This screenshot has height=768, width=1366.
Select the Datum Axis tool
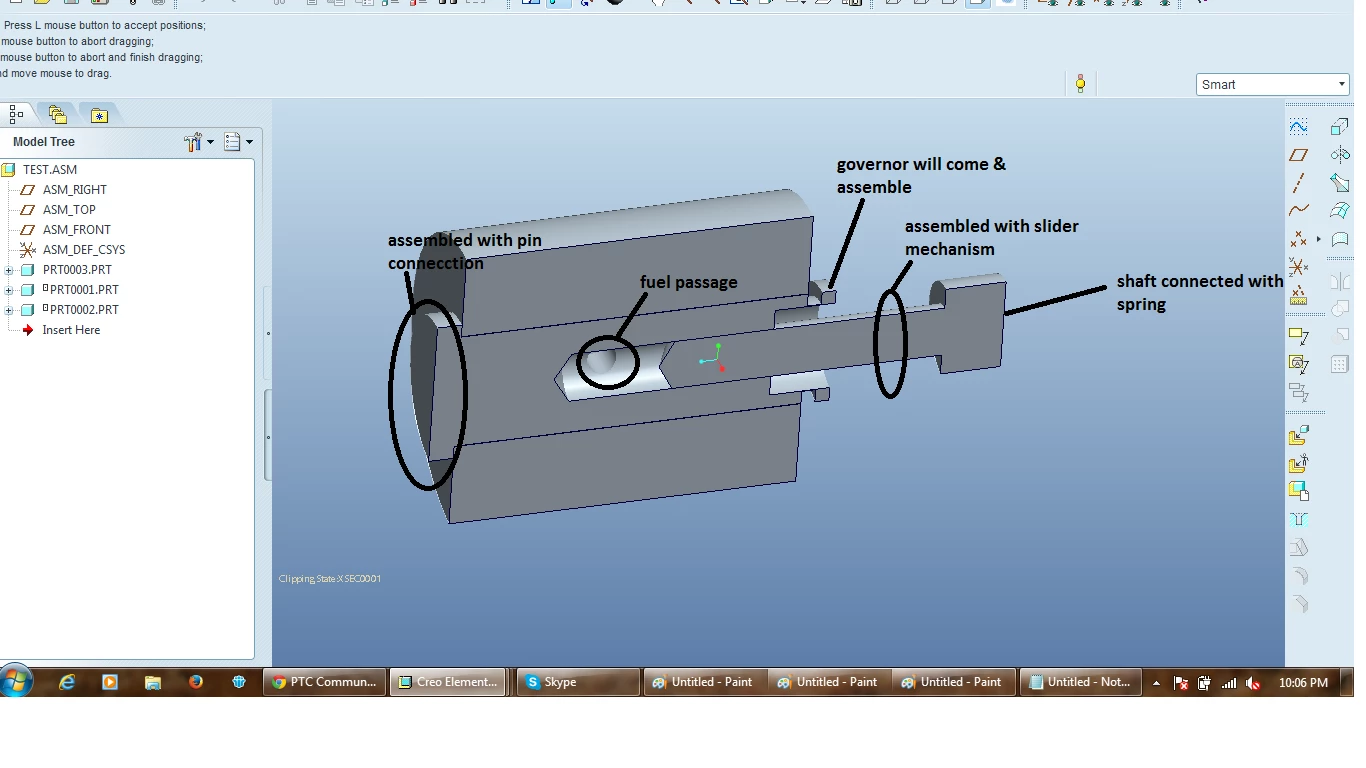[1298, 183]
